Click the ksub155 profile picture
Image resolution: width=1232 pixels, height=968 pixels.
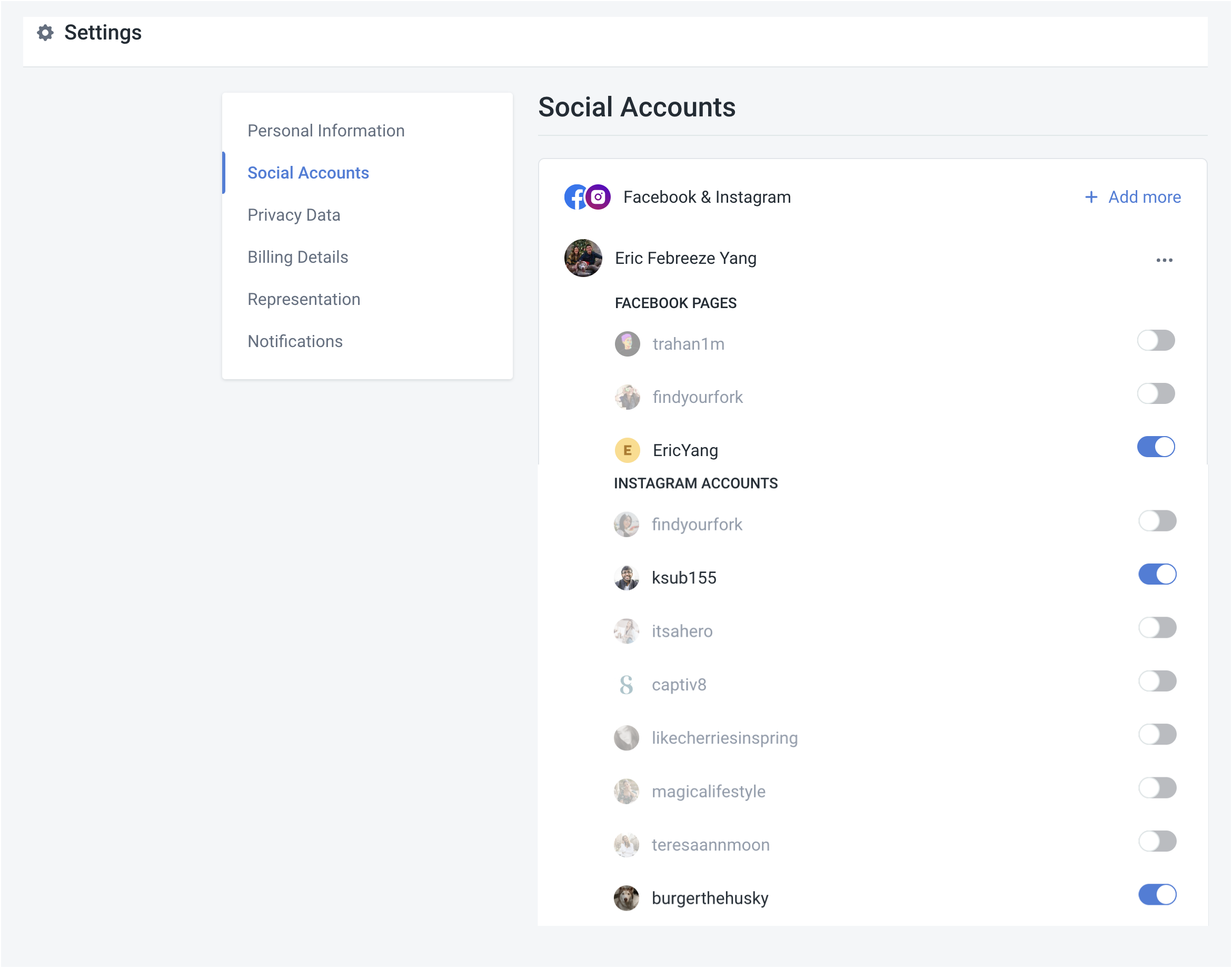(x=627, y=578)
